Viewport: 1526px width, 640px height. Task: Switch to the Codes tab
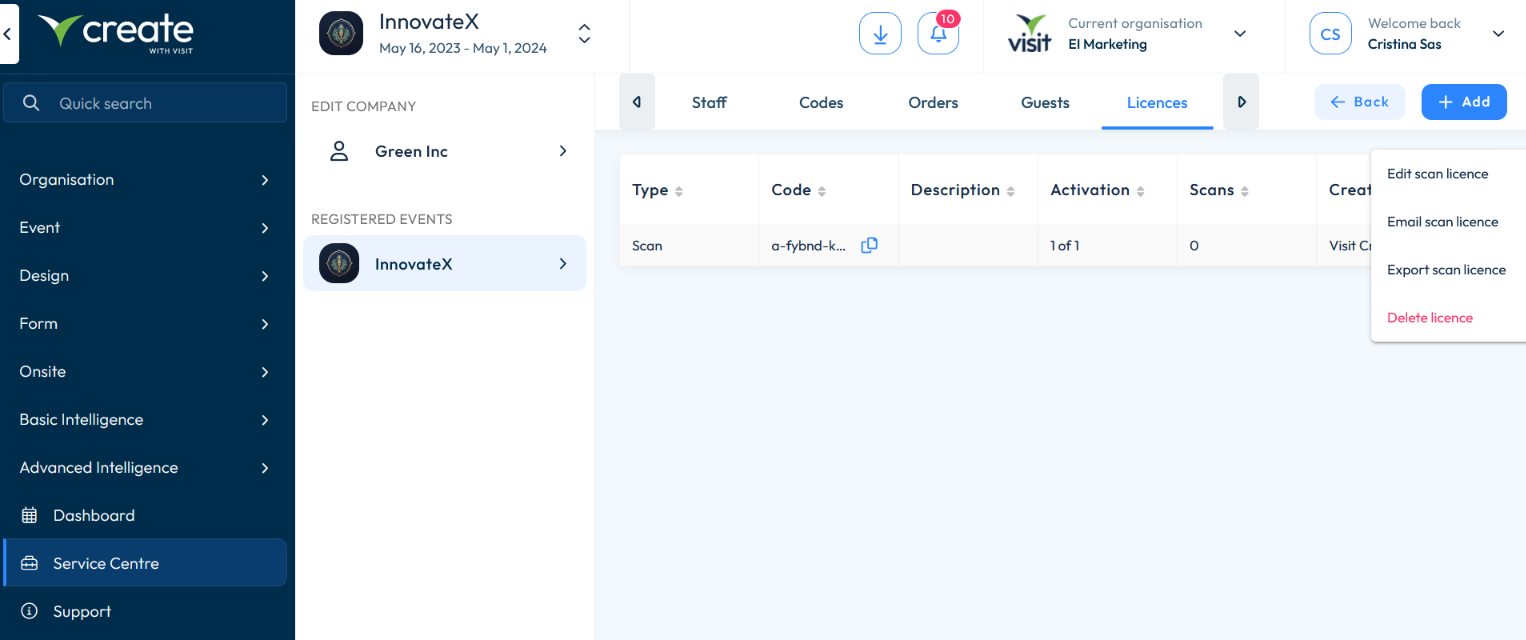821,102
